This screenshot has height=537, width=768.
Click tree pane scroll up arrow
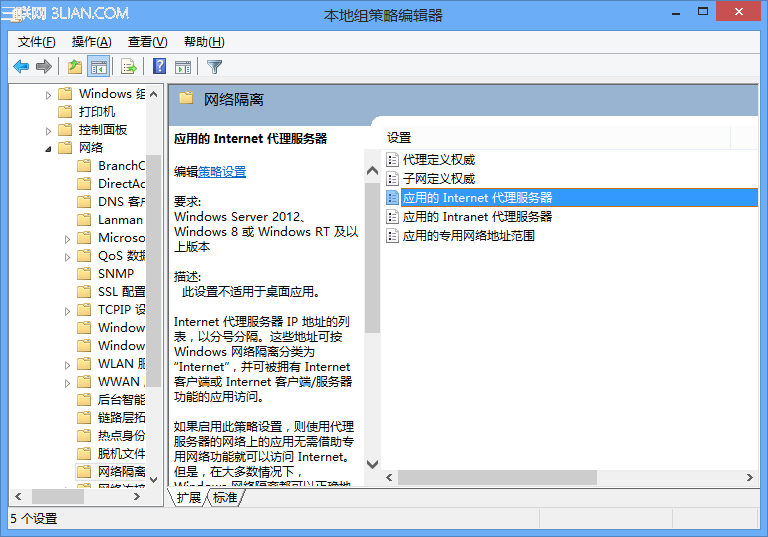pyautogui.click(x=153, y=94)
